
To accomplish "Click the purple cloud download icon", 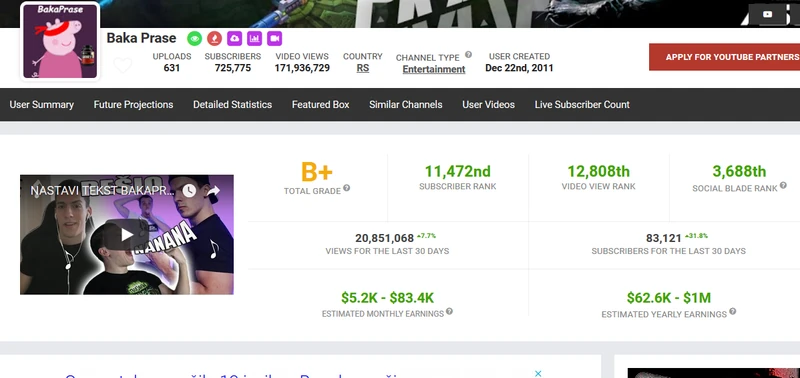I will click(x=234, y=38).
